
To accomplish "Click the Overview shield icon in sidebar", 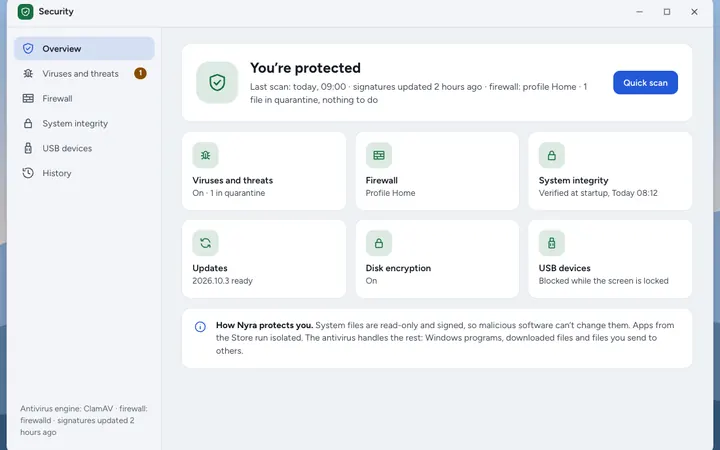I will [28, 49].
